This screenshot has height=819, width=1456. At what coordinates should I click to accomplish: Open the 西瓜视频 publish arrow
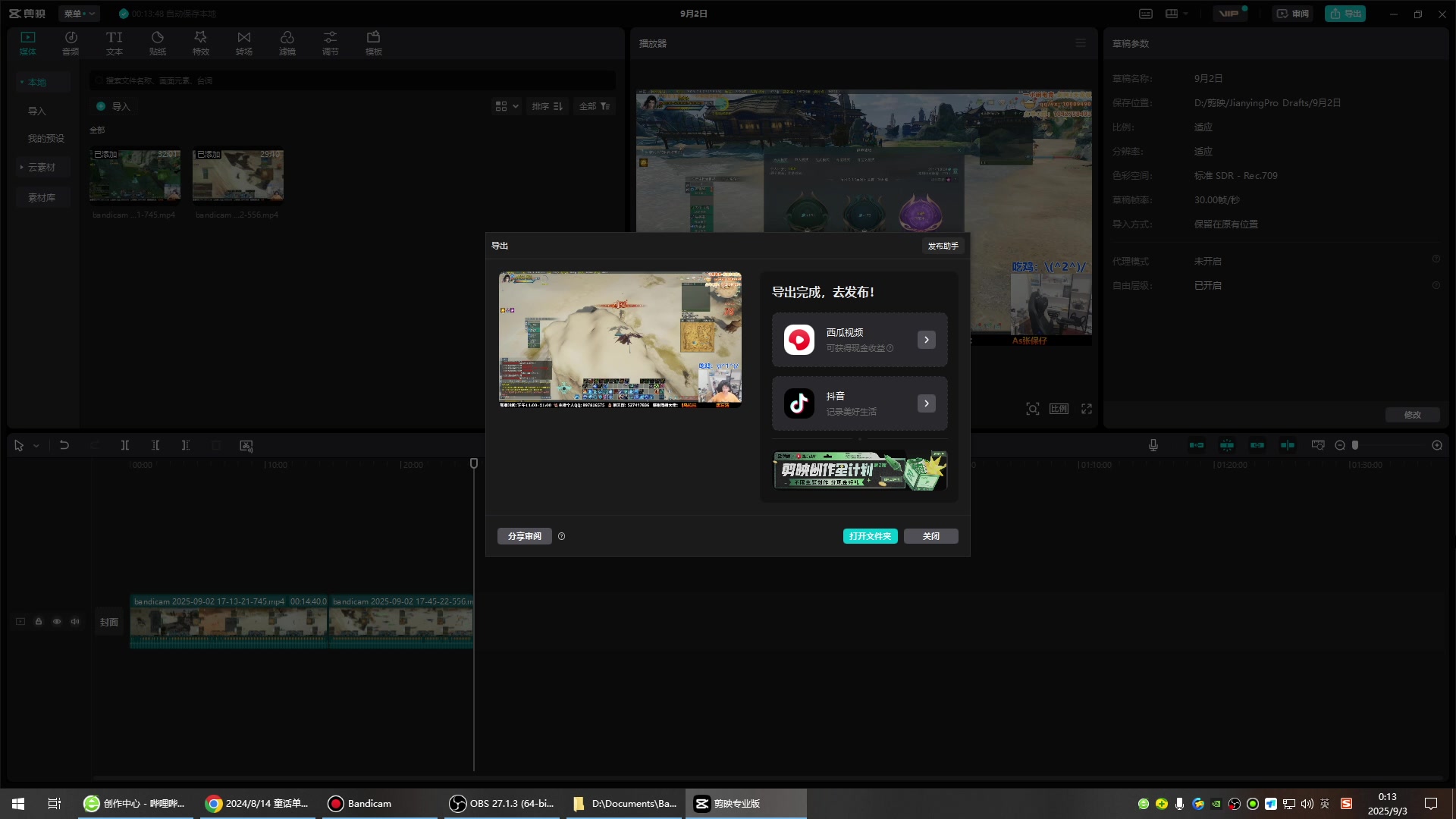[x=927, y=340]
